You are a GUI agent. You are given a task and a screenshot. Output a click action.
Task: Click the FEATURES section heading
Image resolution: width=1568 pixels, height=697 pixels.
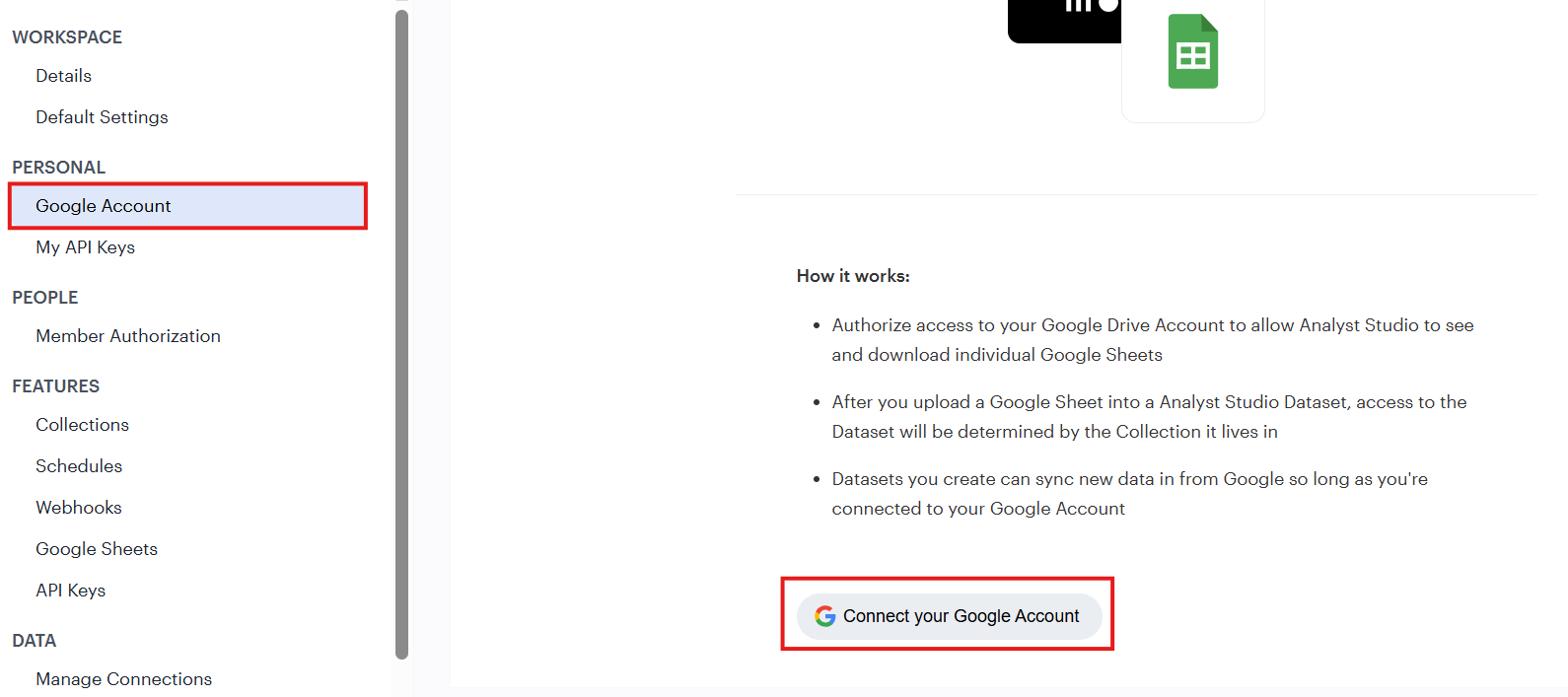click(x=55, y=386)
